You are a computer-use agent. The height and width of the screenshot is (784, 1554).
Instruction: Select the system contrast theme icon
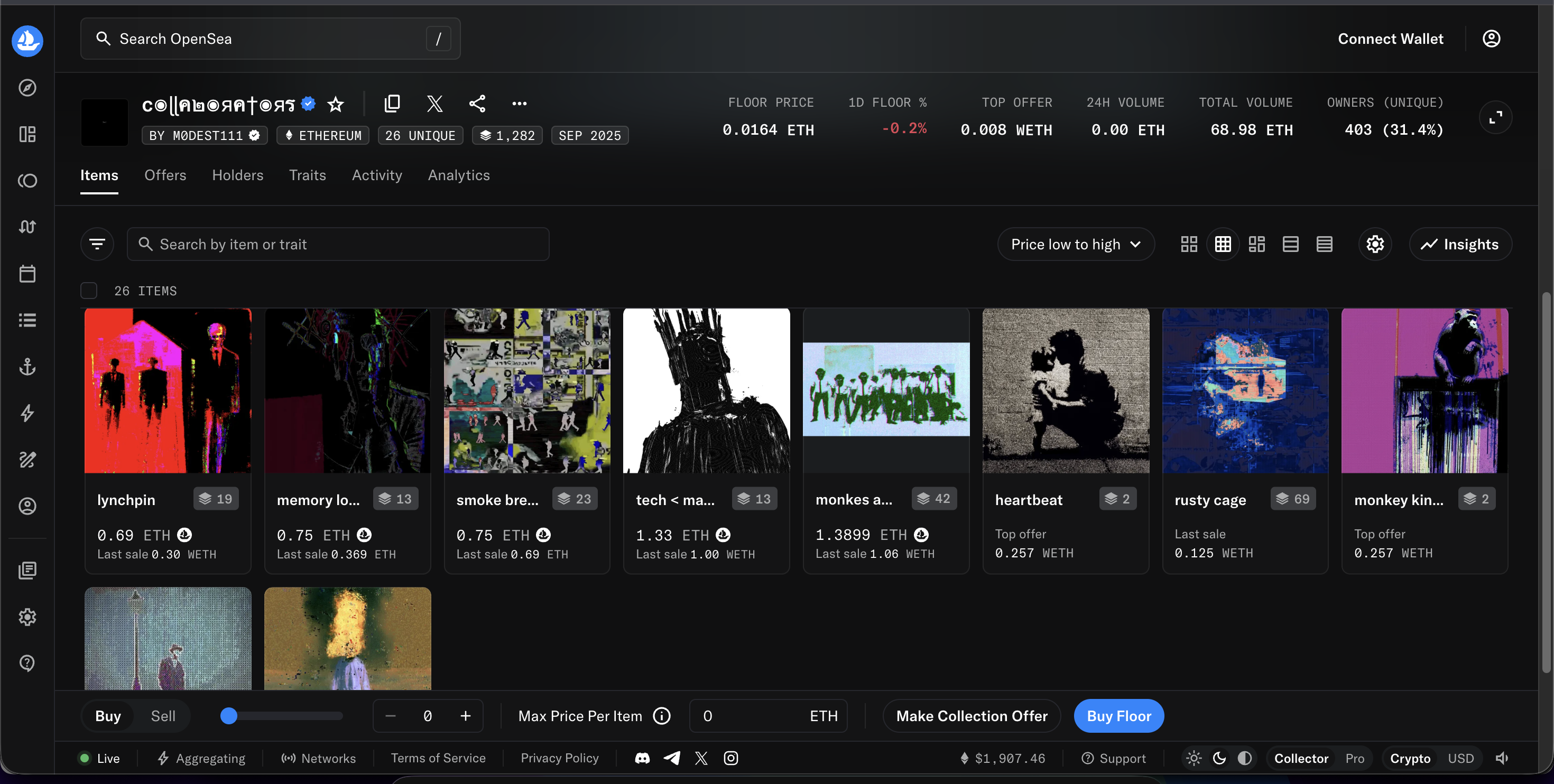point(1245,758)
